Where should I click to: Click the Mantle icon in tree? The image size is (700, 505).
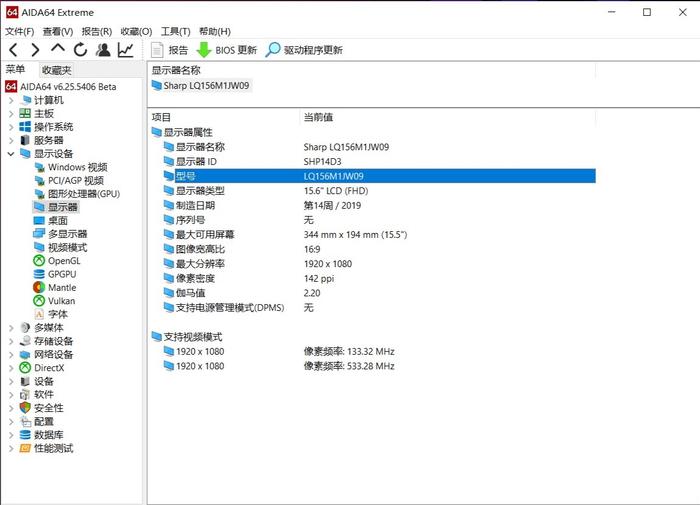[x=39, y=288]
